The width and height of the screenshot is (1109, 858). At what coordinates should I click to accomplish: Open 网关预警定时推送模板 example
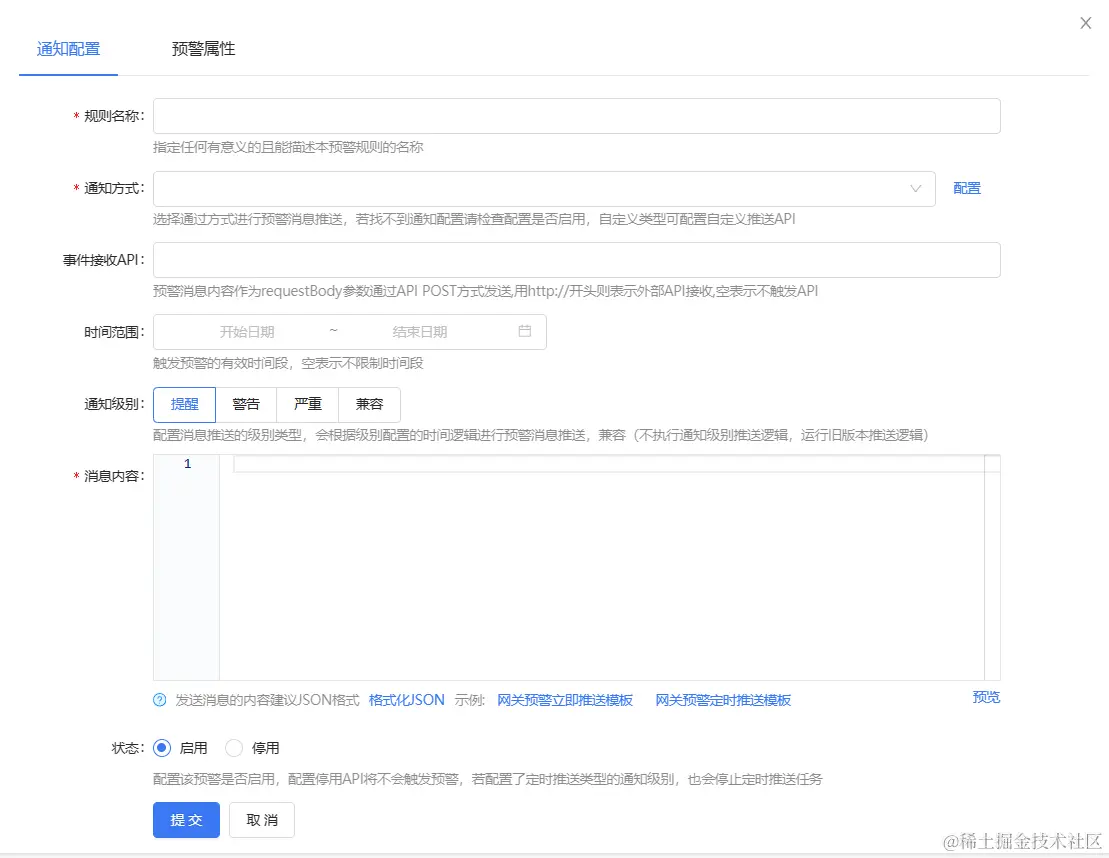[723, 700]
